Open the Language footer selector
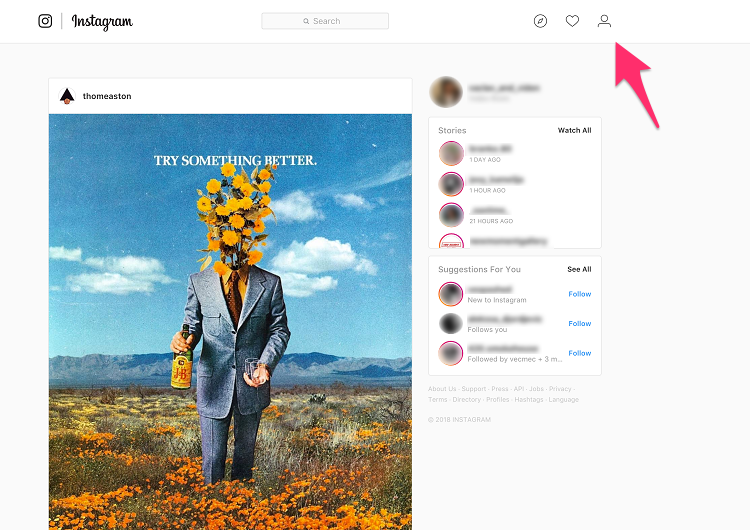 [564, 399]
